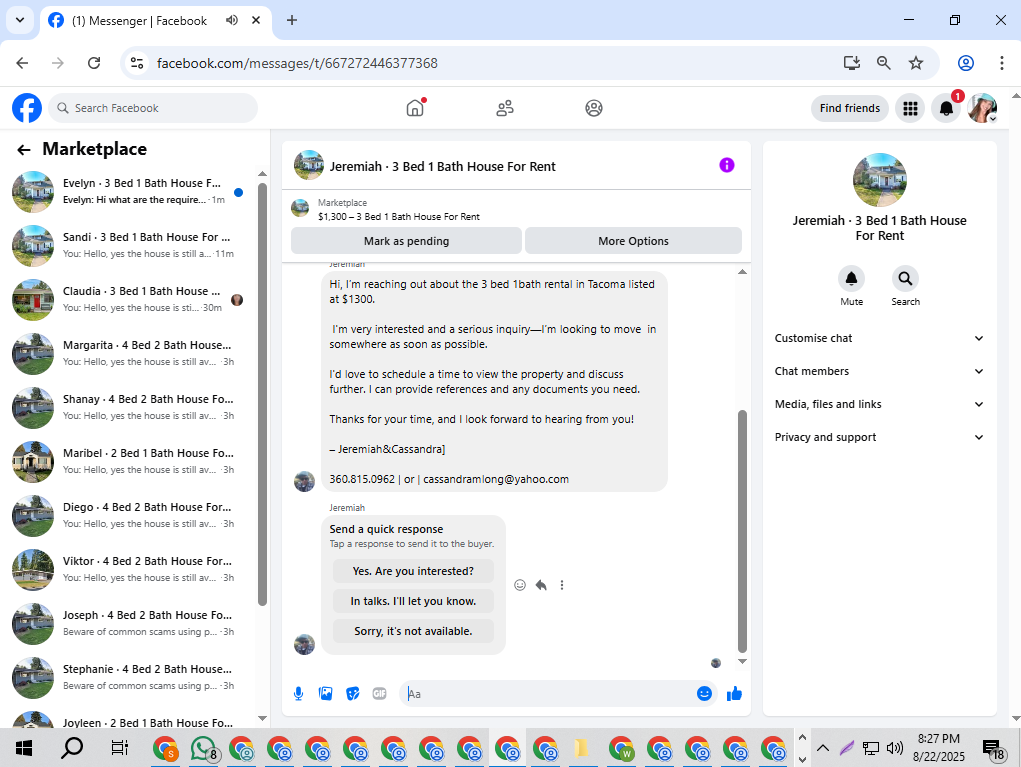
Task: Open Chrome three-dot menu
Action: tap(1001, 63)
